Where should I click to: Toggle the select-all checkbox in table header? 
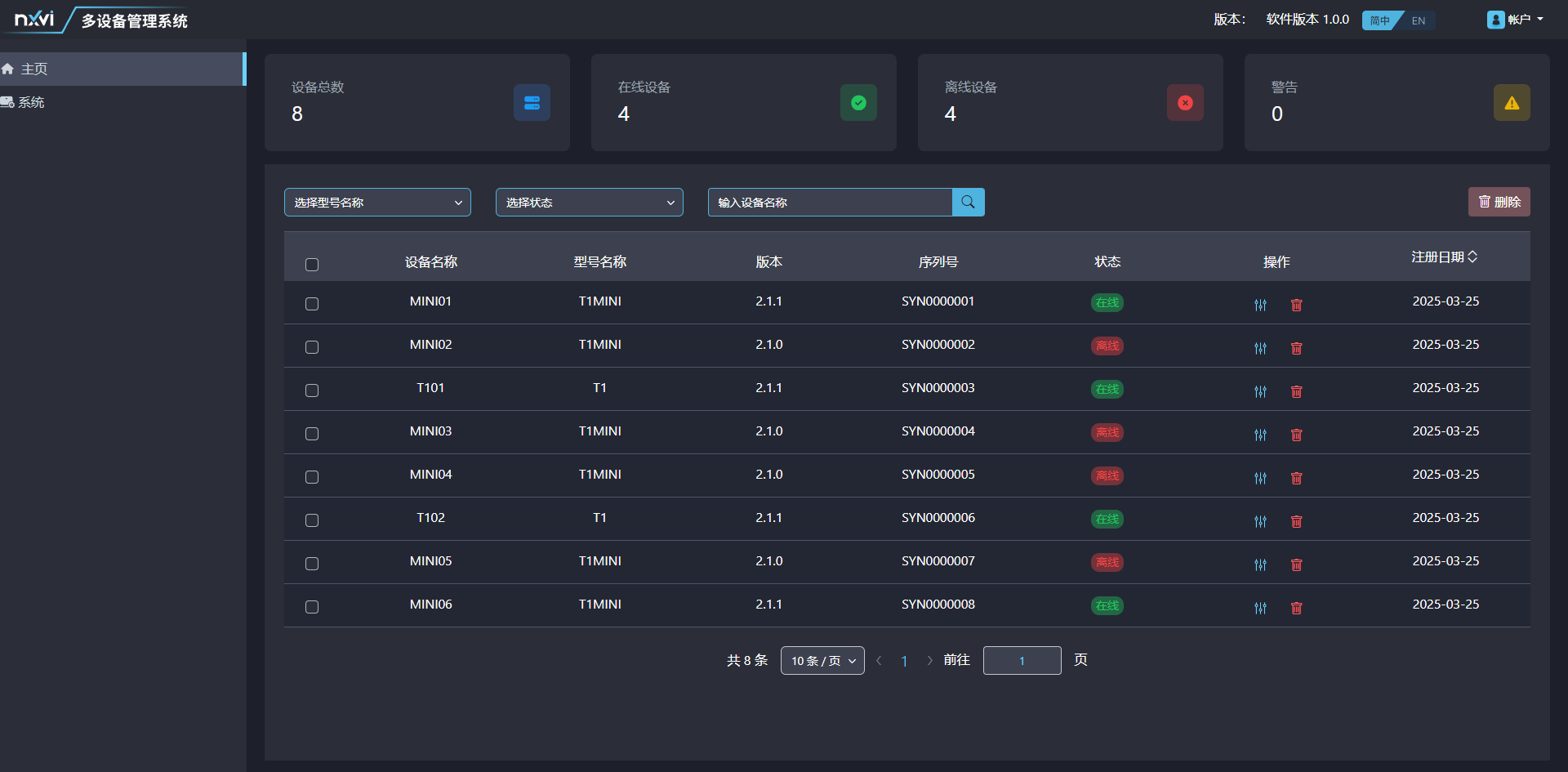coord(312,265)
